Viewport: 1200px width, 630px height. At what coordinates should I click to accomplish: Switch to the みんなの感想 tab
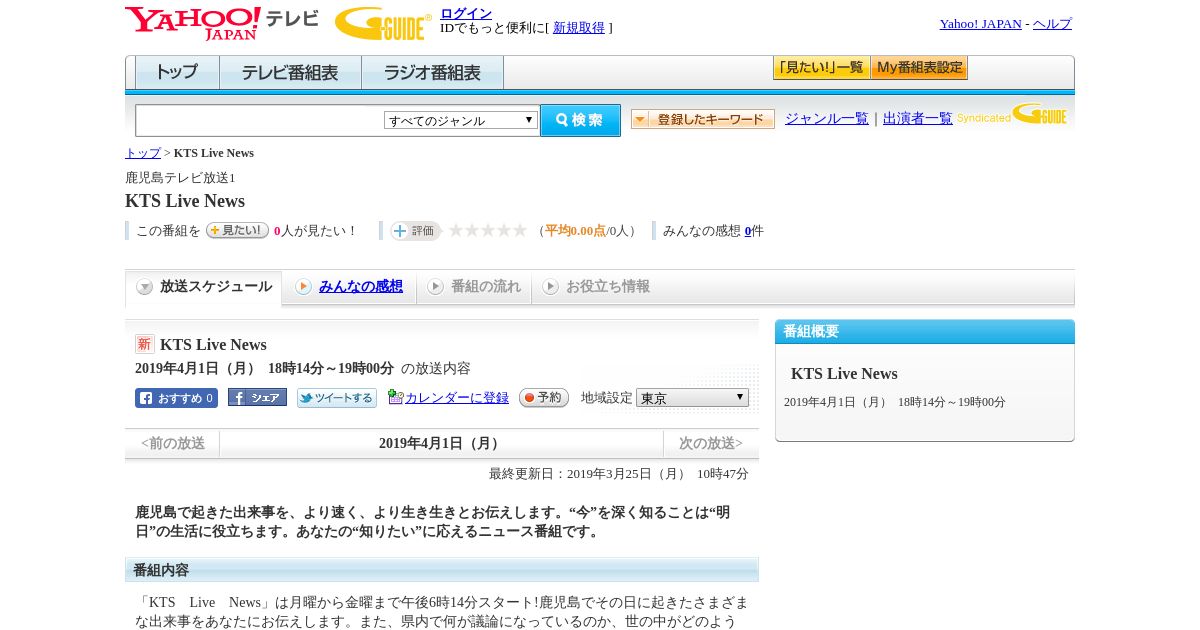point(350,287)
